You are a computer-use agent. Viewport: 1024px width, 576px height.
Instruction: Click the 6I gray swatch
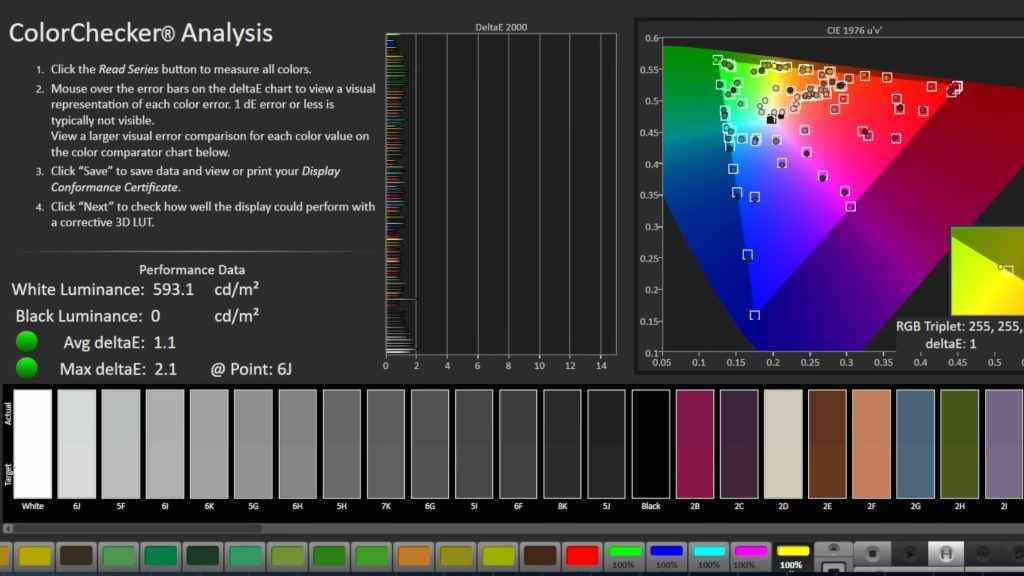[x=165, y=444]
